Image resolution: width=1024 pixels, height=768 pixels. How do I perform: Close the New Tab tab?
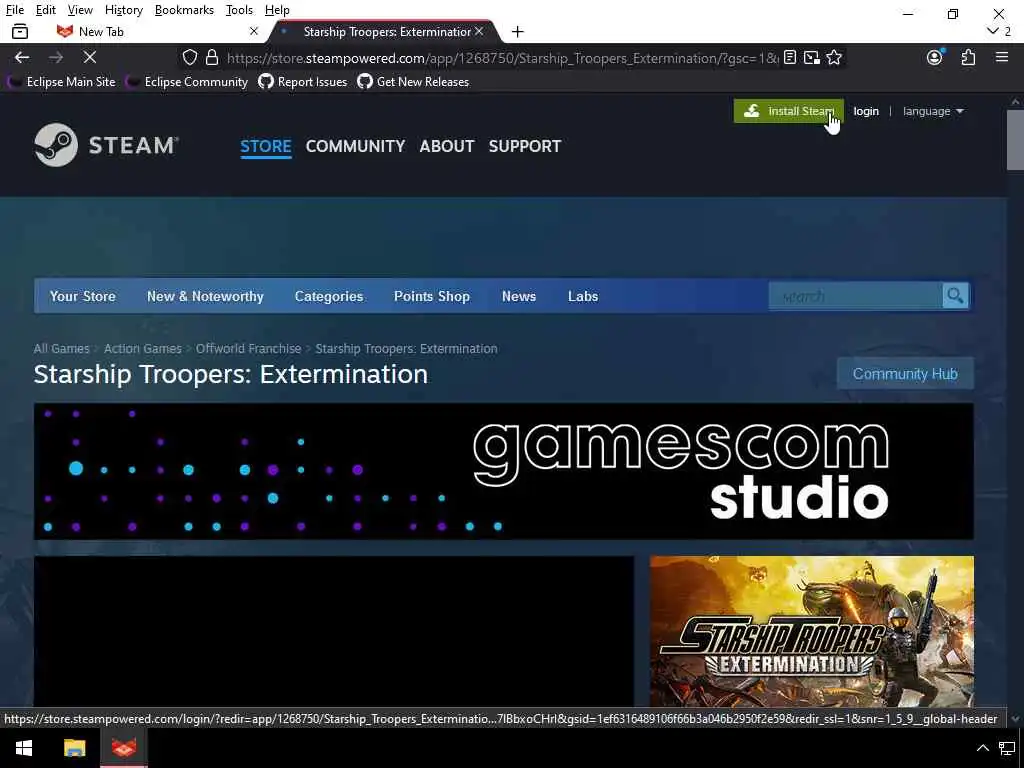[x=254, y=31]
